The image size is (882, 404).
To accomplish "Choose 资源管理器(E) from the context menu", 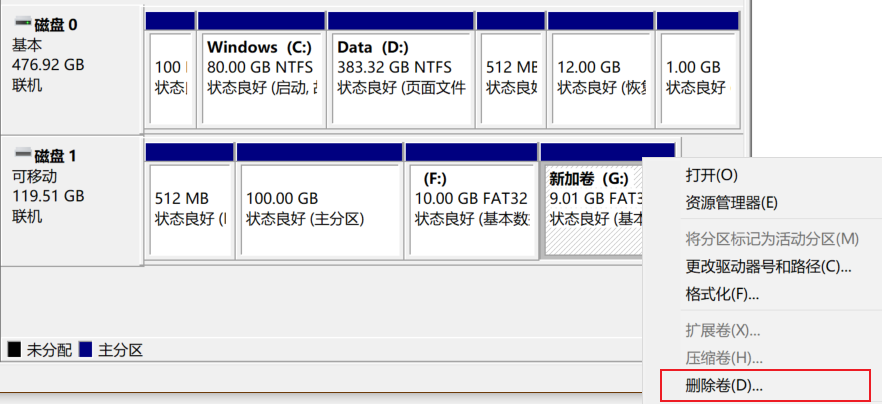I will (x=731, y=203).
